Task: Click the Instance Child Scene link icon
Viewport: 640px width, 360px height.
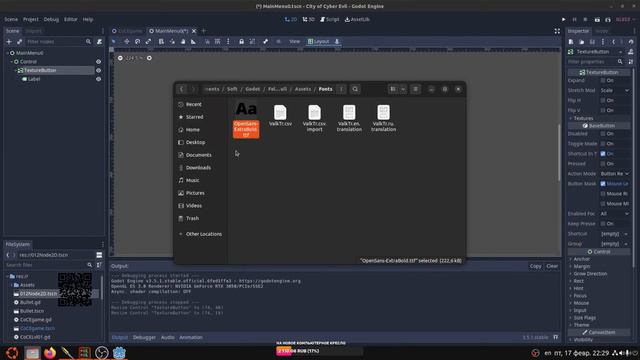Action: point(19,42)
